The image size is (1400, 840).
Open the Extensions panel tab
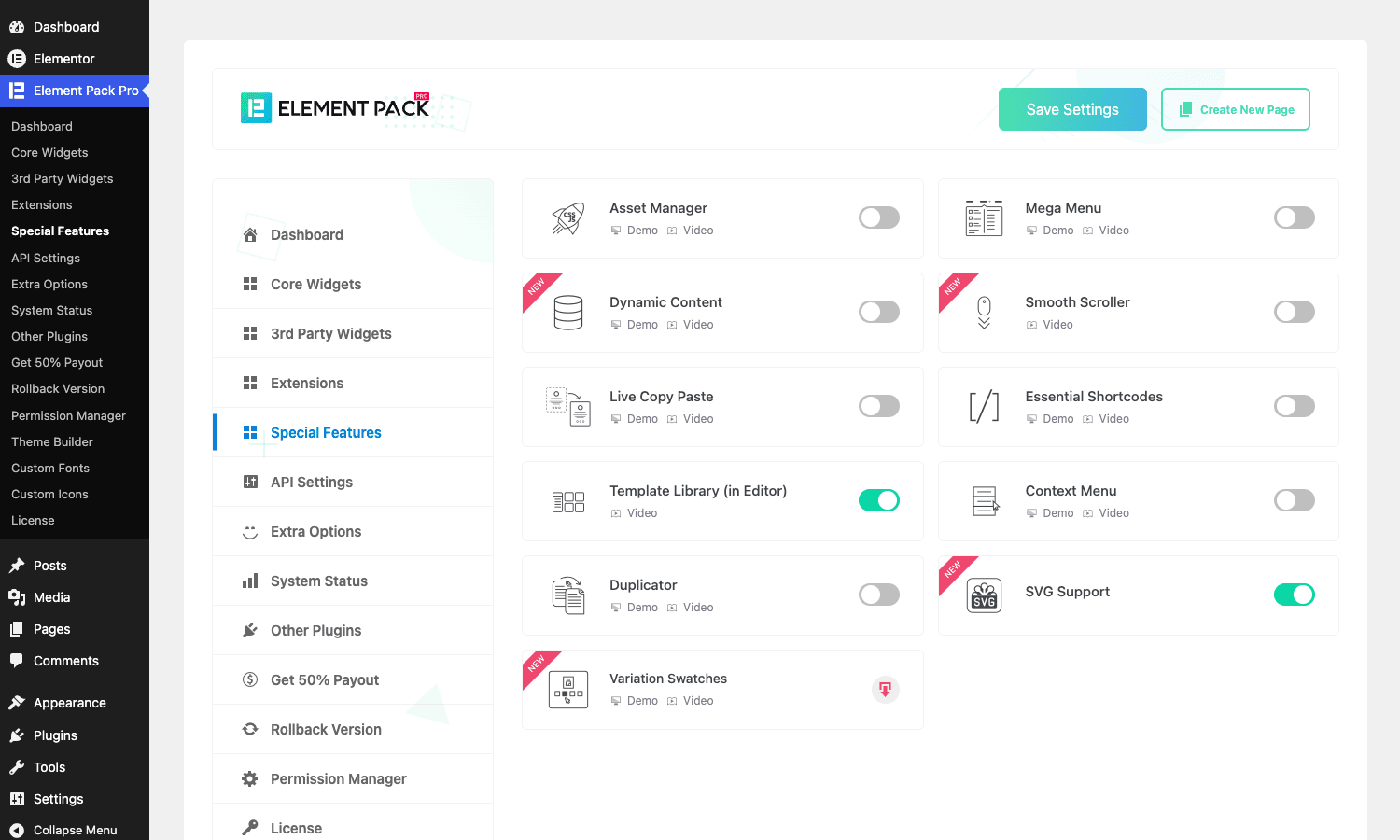pyautogui.click(x=354, y=383)
